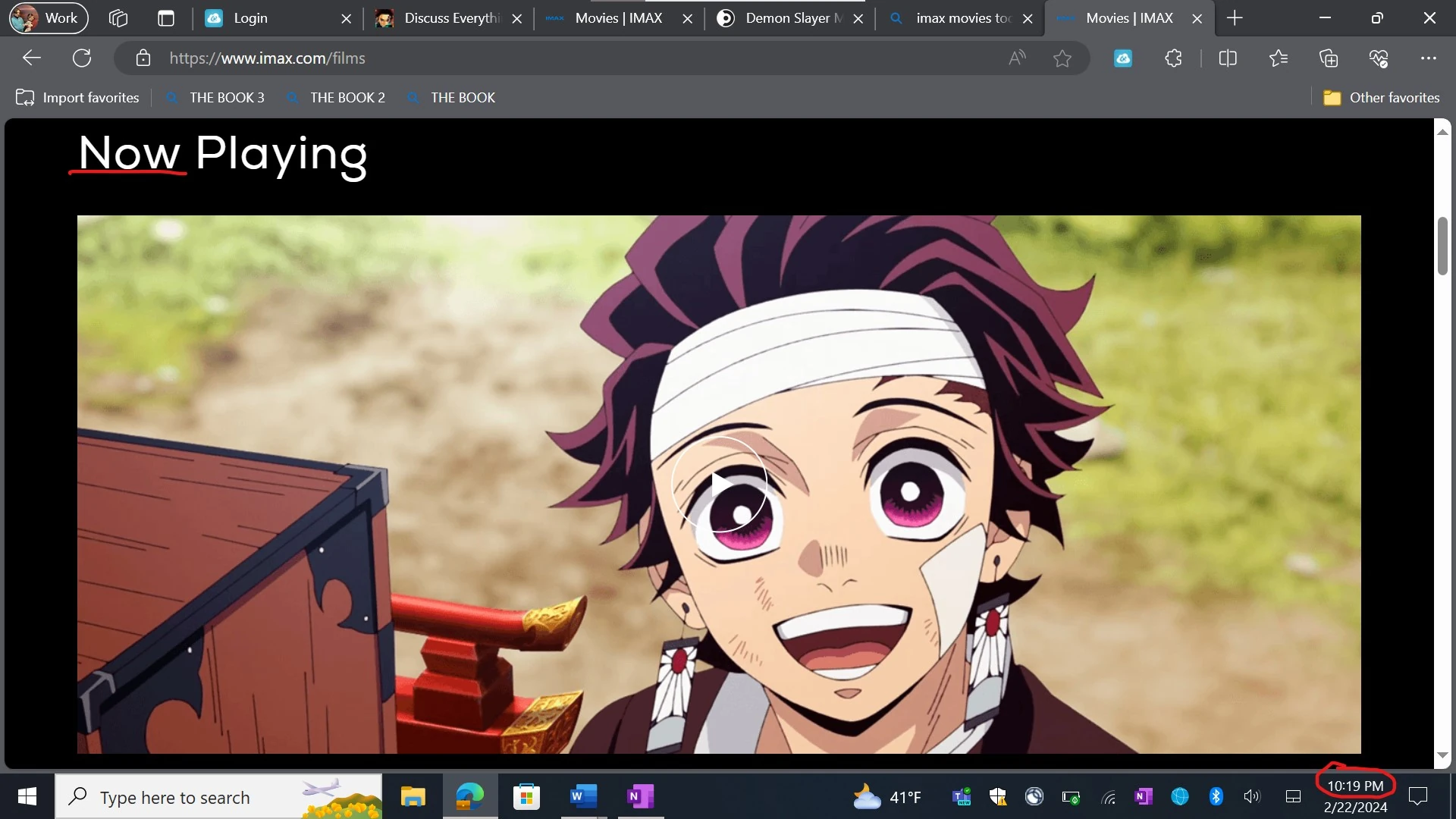Click Read aloud icon in address bar

(1017, 58)
